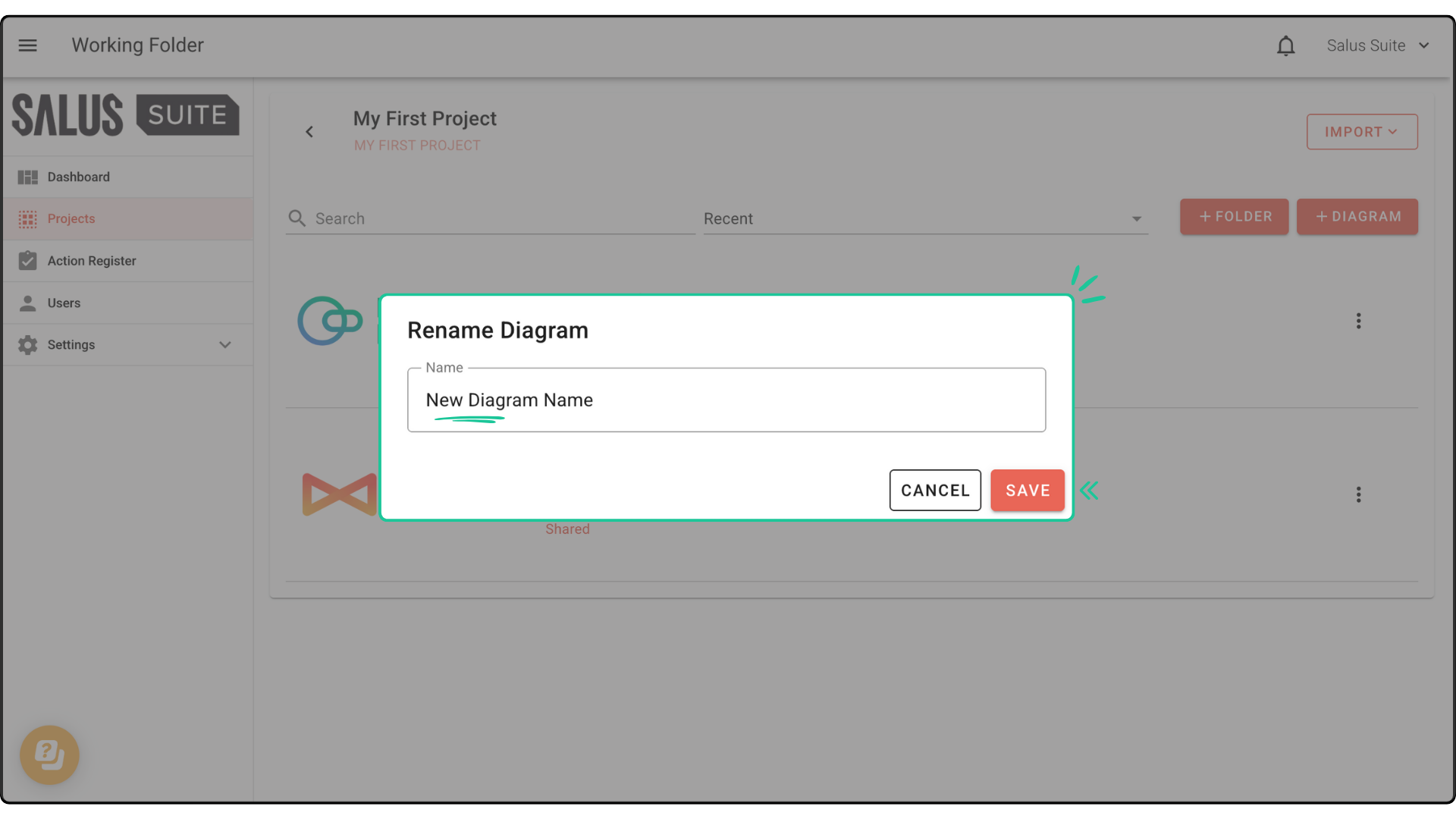Open the Import dropdown button
This screenshot has height=819, width=1456.
click(x=1361, y=132)
